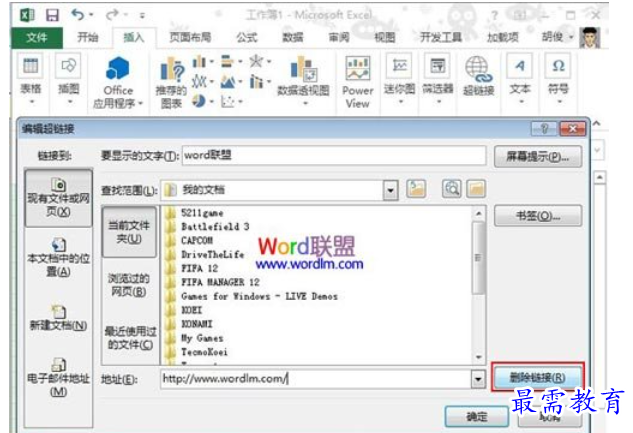Click the Redo arrow icon
This screenshot has width=633, height=433.
click(x=112, y=15)
